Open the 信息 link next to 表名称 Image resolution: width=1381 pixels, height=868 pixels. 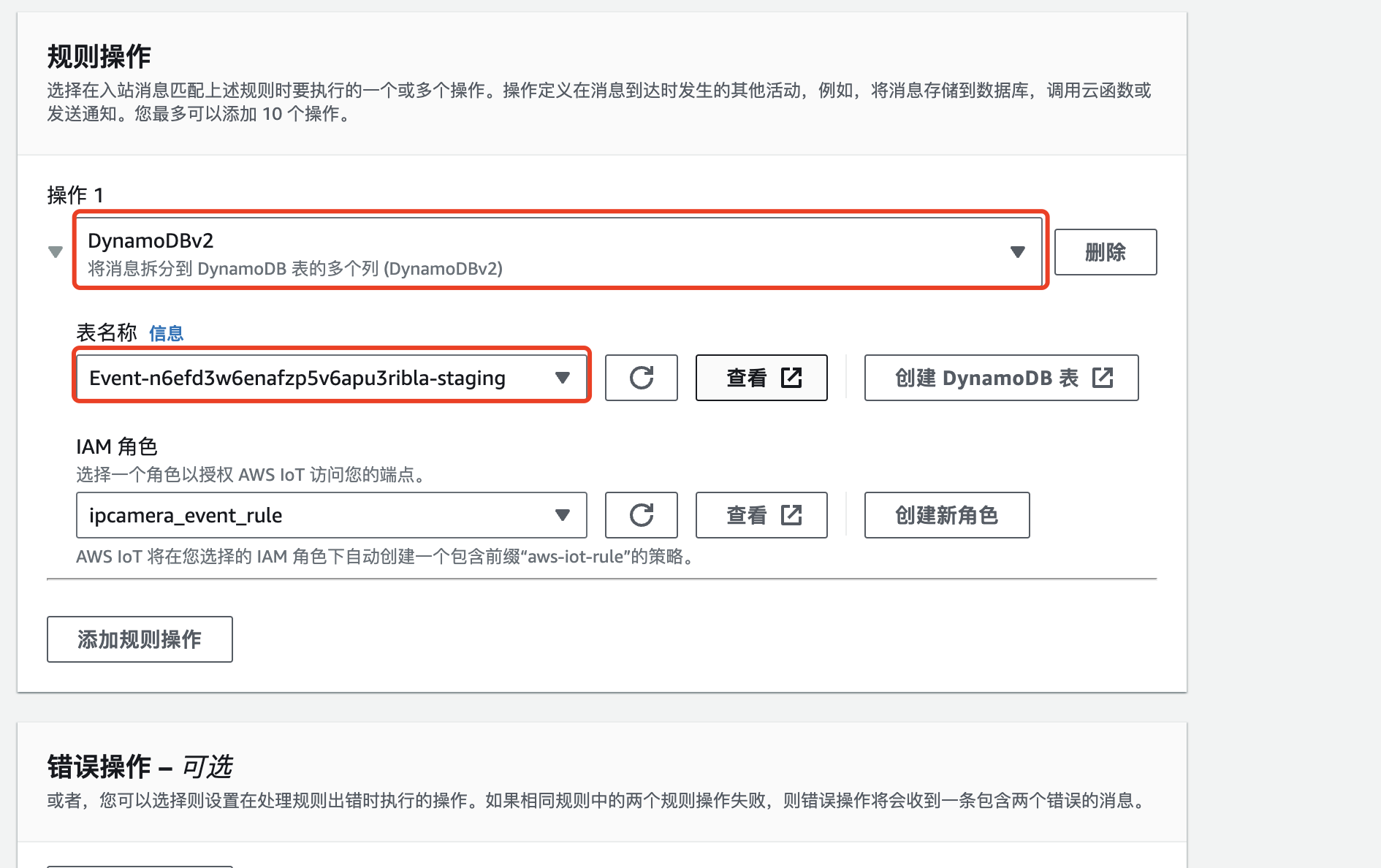click(x=167, y=334)
